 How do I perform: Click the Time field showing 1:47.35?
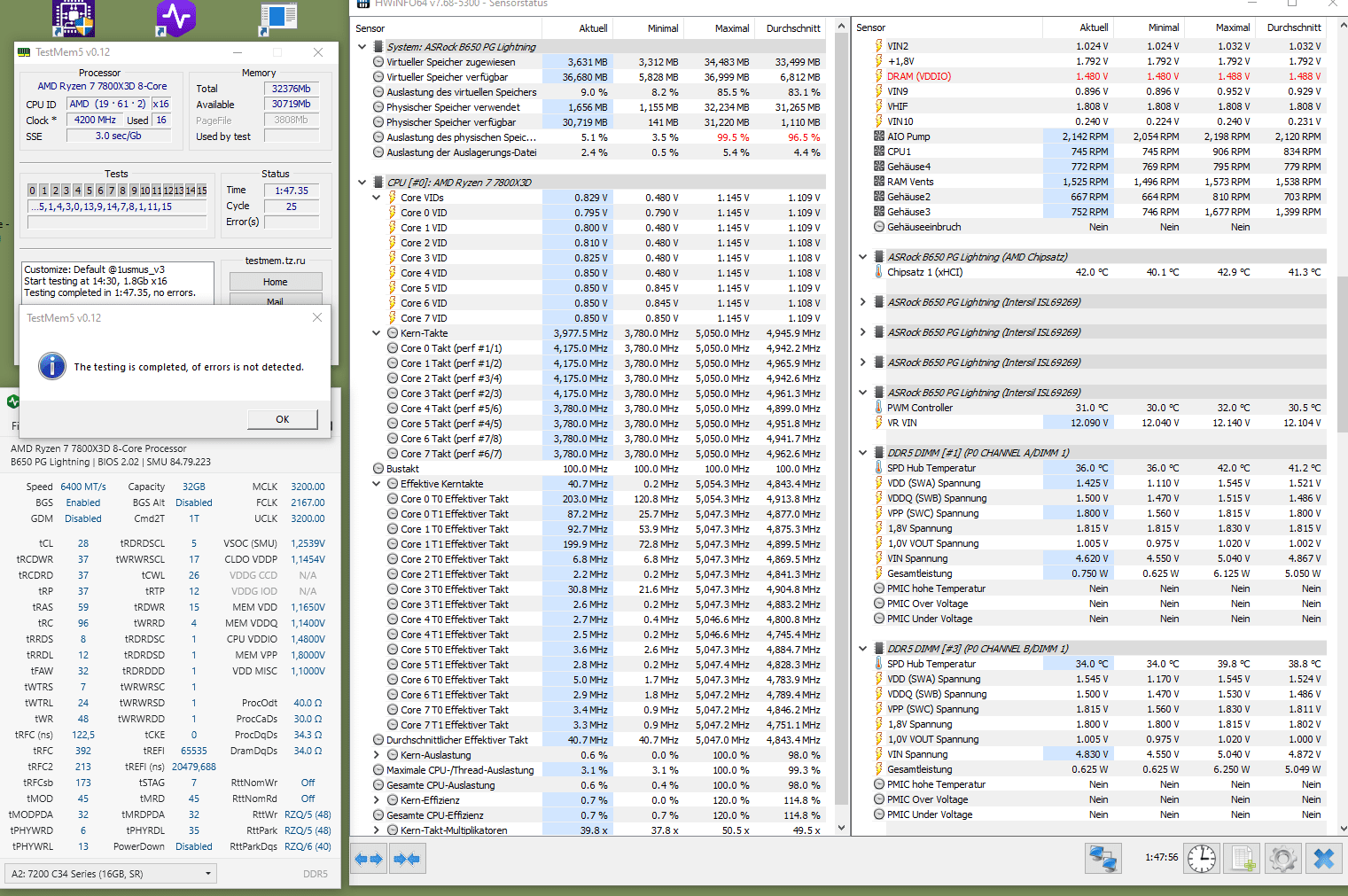(x=292, y=191)
